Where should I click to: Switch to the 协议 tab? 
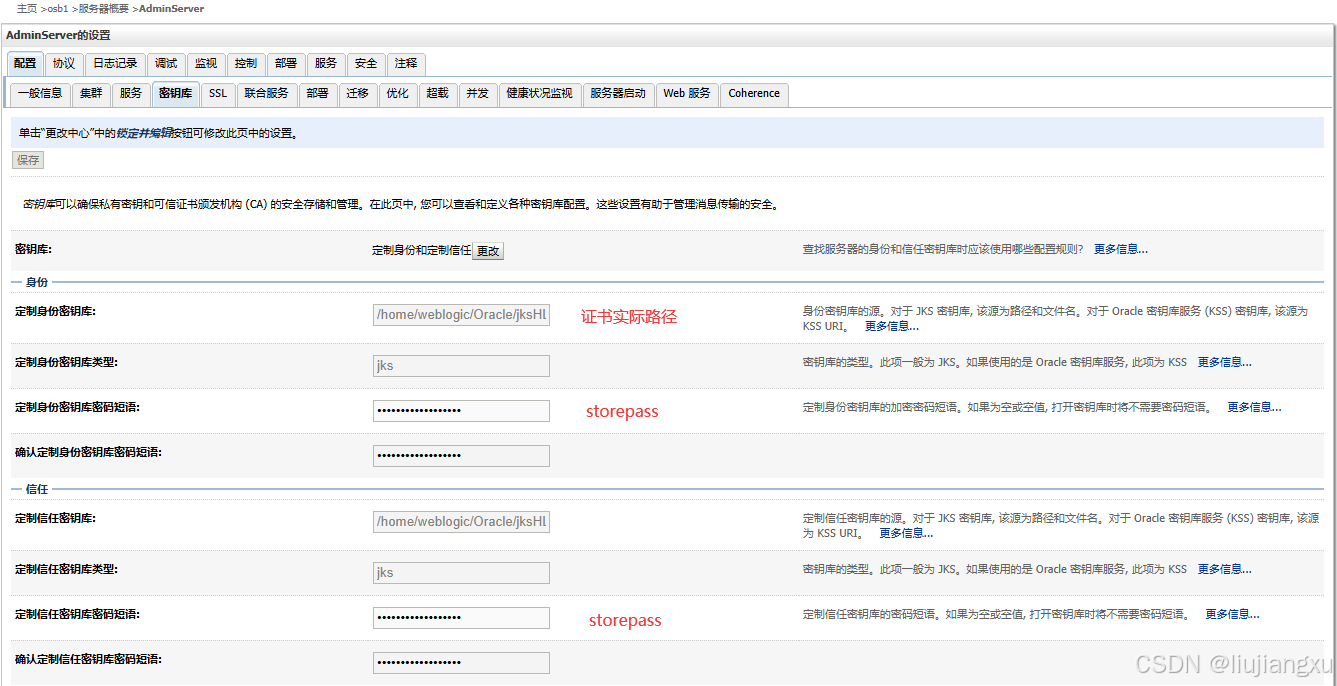(x=64, y=63)
